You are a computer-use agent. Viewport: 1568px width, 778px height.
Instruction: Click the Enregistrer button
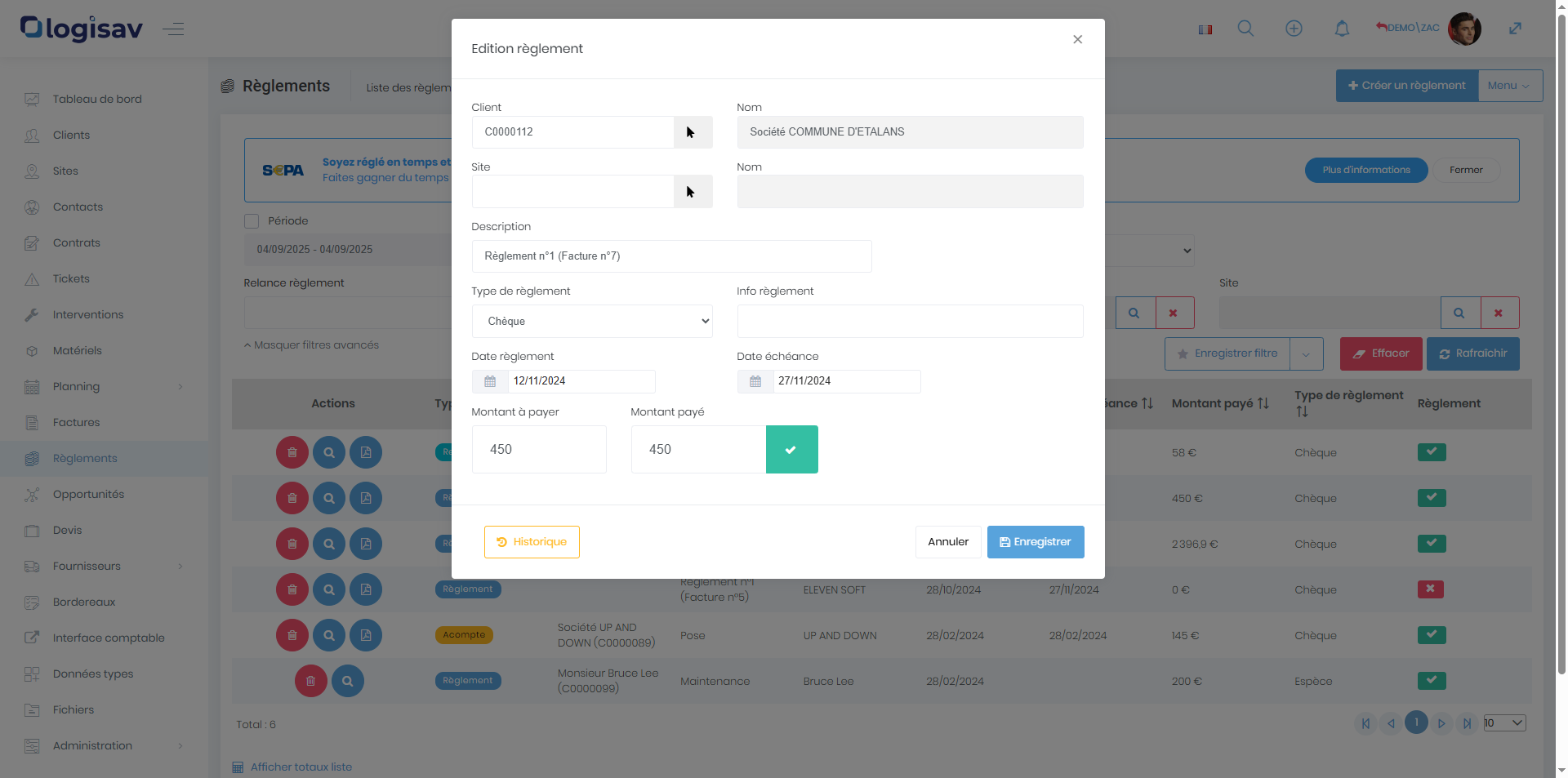pos(1035,542)
